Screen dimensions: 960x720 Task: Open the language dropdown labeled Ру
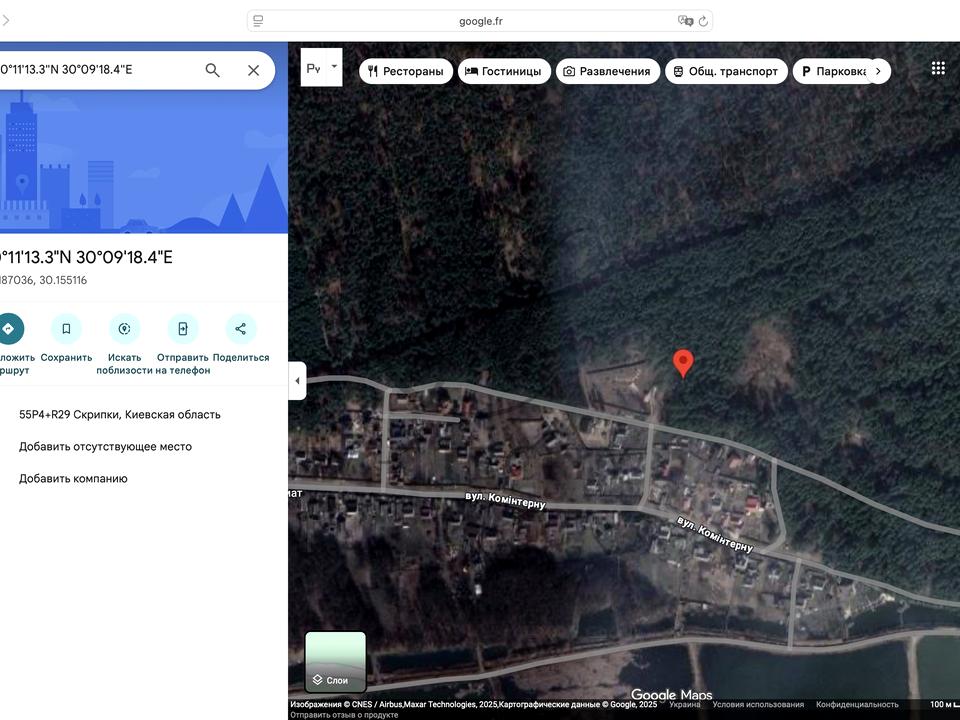[321, 68]
